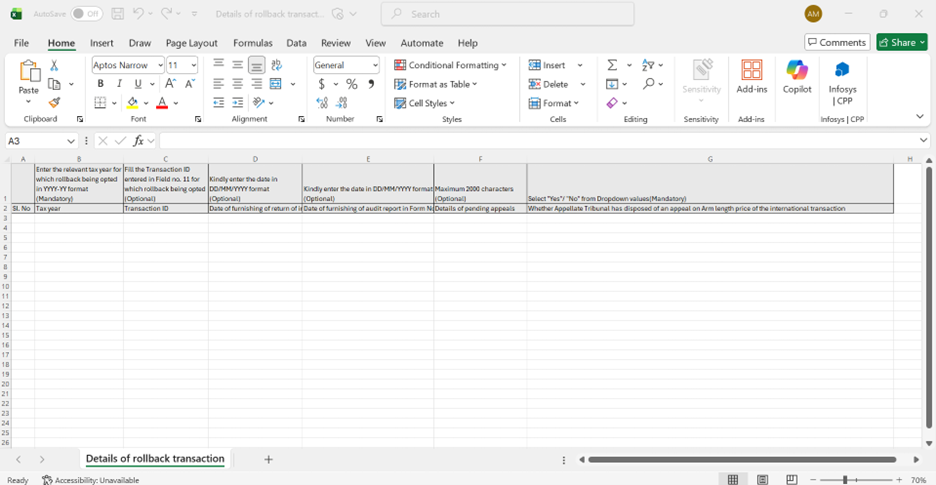Image resolution: width=936 pixels, height=485 pixels.
Task: Apply Italic formatting
Action: tap(119, 84)
